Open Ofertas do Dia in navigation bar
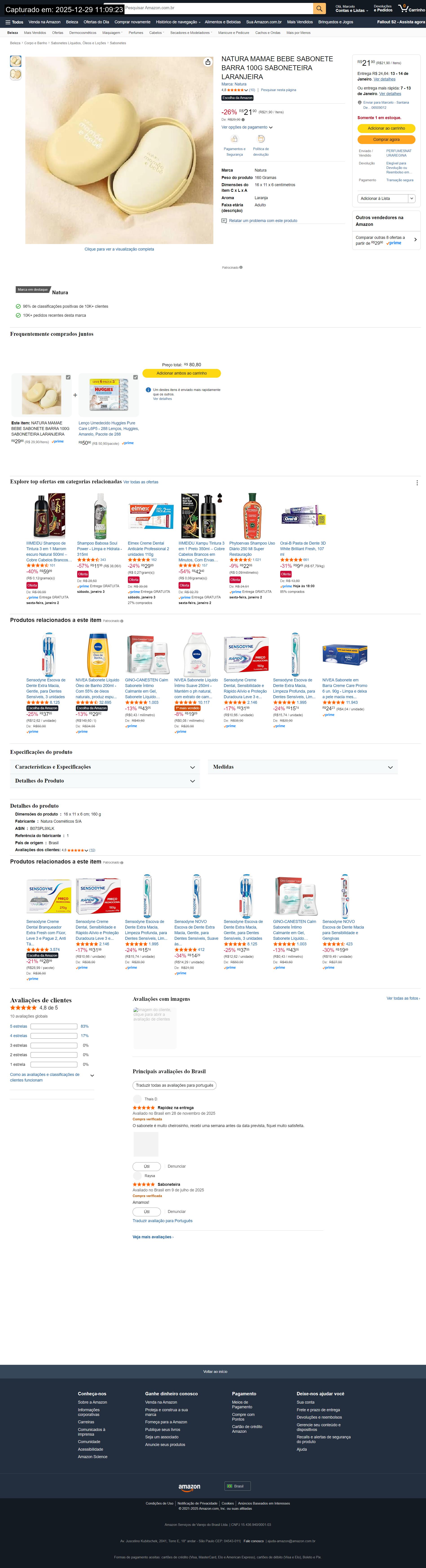Screen dimensions: 426x1568 tap(96, 22)
